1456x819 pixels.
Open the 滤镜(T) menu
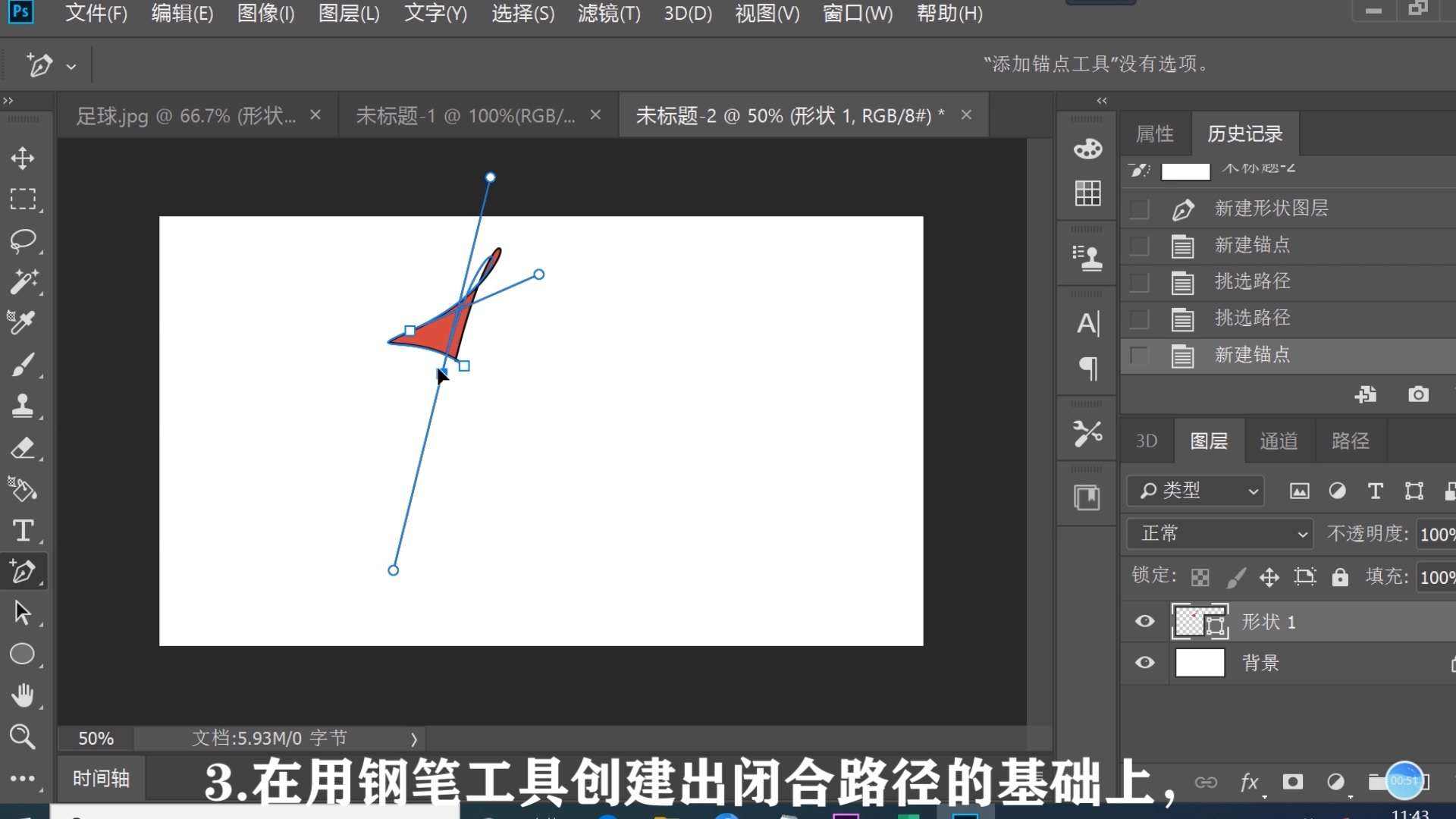click(x=609, y=14)
